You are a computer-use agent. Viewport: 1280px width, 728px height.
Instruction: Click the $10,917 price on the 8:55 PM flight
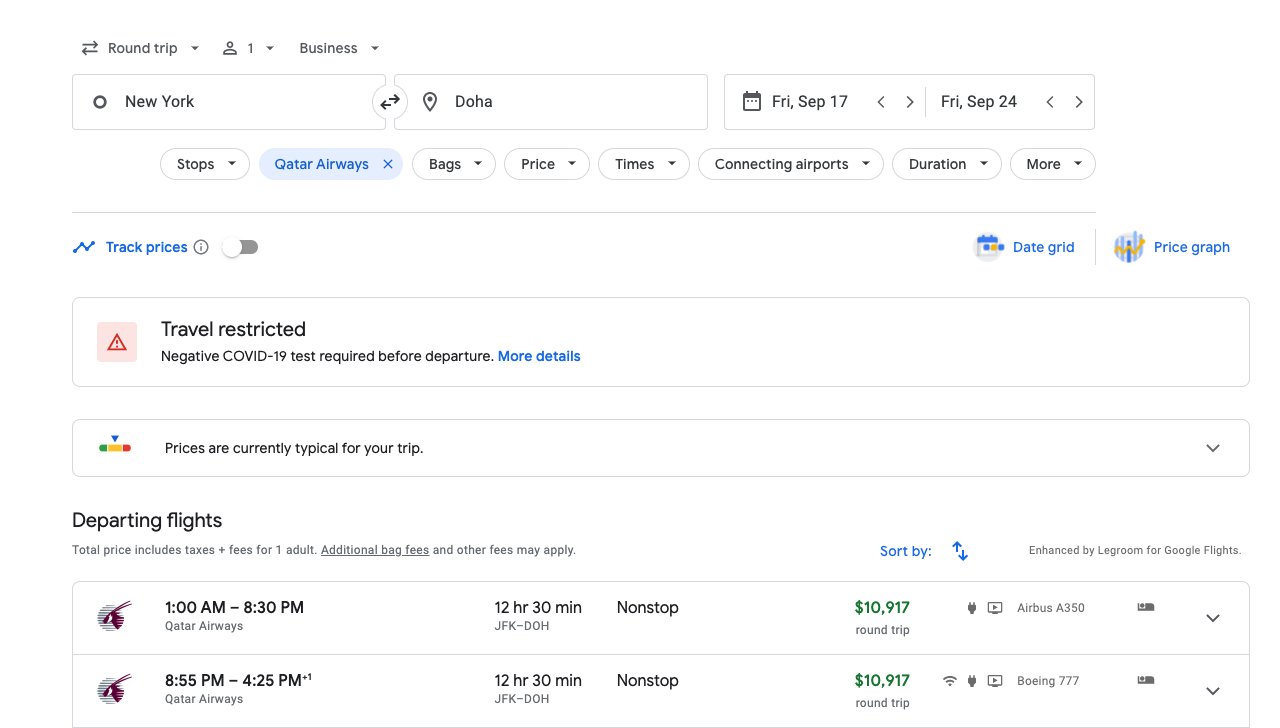point(882,680)
